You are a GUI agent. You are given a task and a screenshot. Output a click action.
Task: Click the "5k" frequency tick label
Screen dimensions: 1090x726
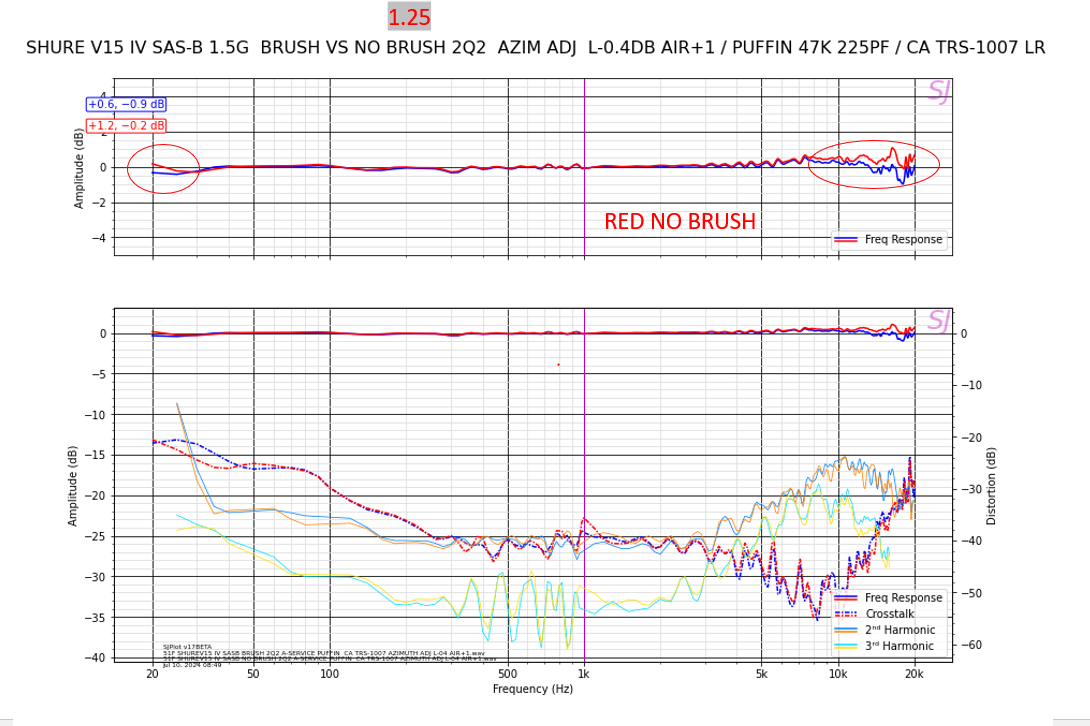(x=761, y=673)
